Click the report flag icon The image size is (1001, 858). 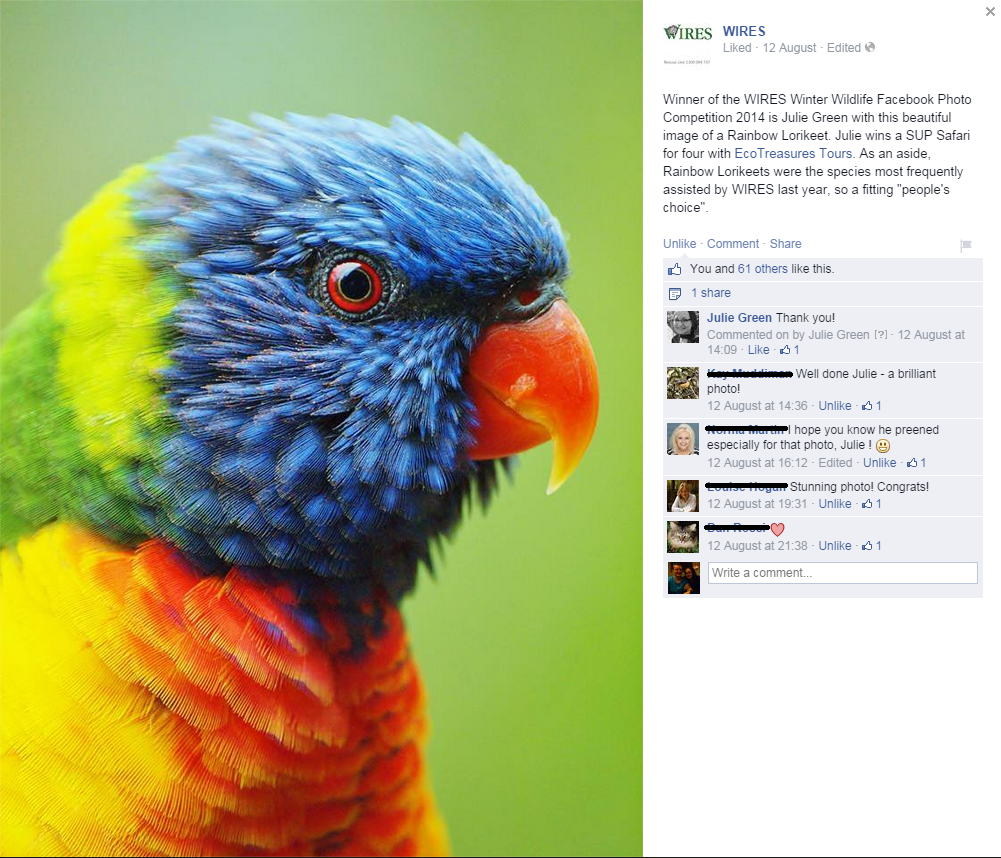[966, 245]
